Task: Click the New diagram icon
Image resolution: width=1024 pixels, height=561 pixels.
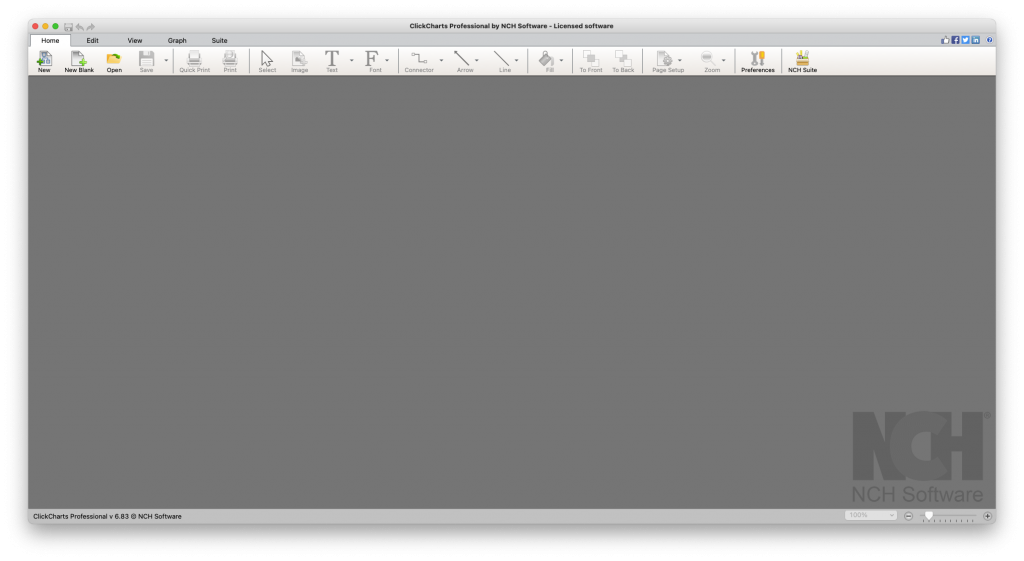Action: (44, 61)
